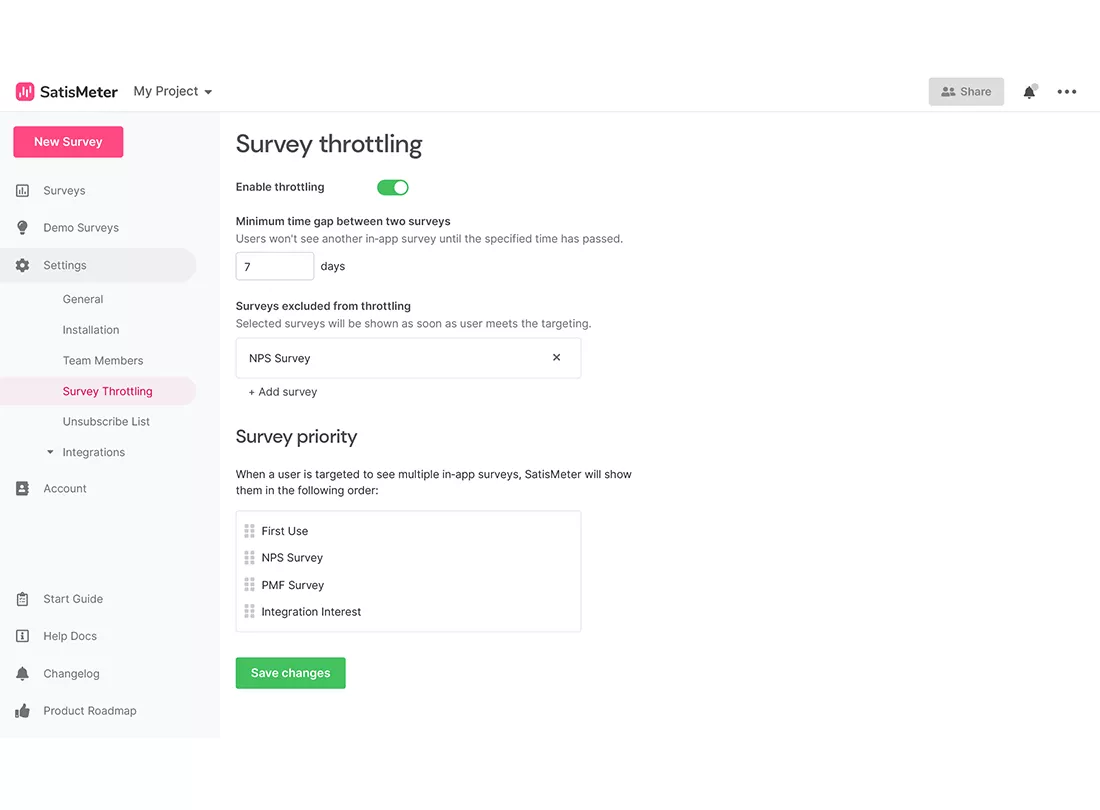Click the Save changes button
The height and width of the screenshot is (810, 1100).
[290, 673]
